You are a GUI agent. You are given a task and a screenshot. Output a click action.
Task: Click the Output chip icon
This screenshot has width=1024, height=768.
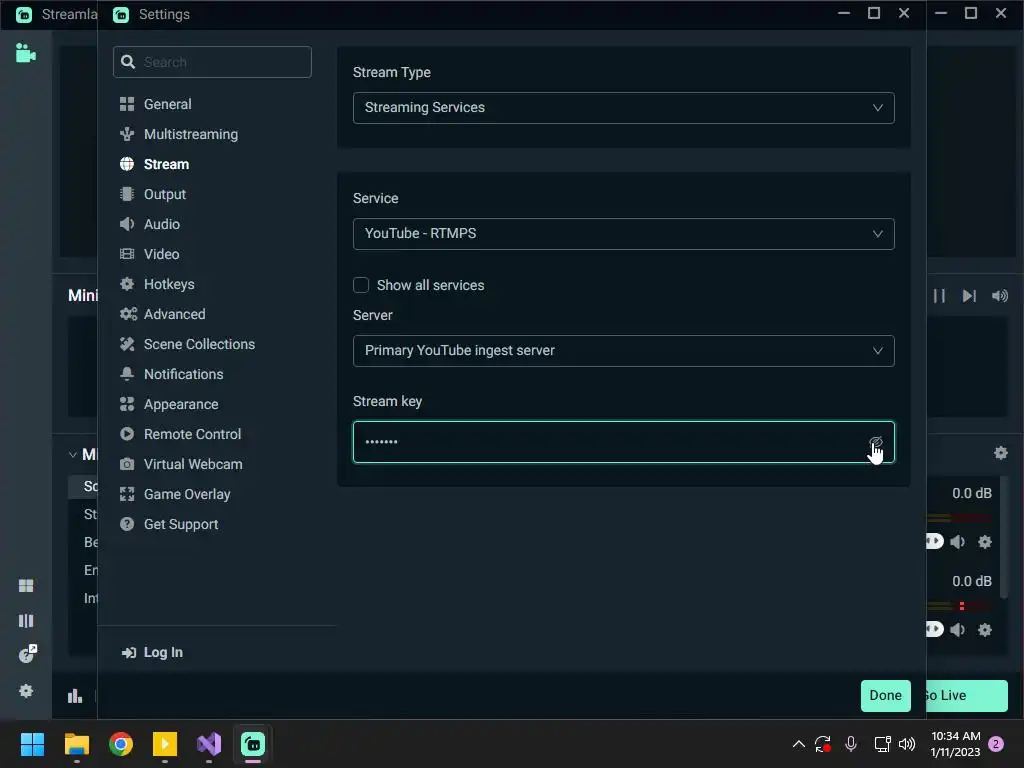point(127,195)
